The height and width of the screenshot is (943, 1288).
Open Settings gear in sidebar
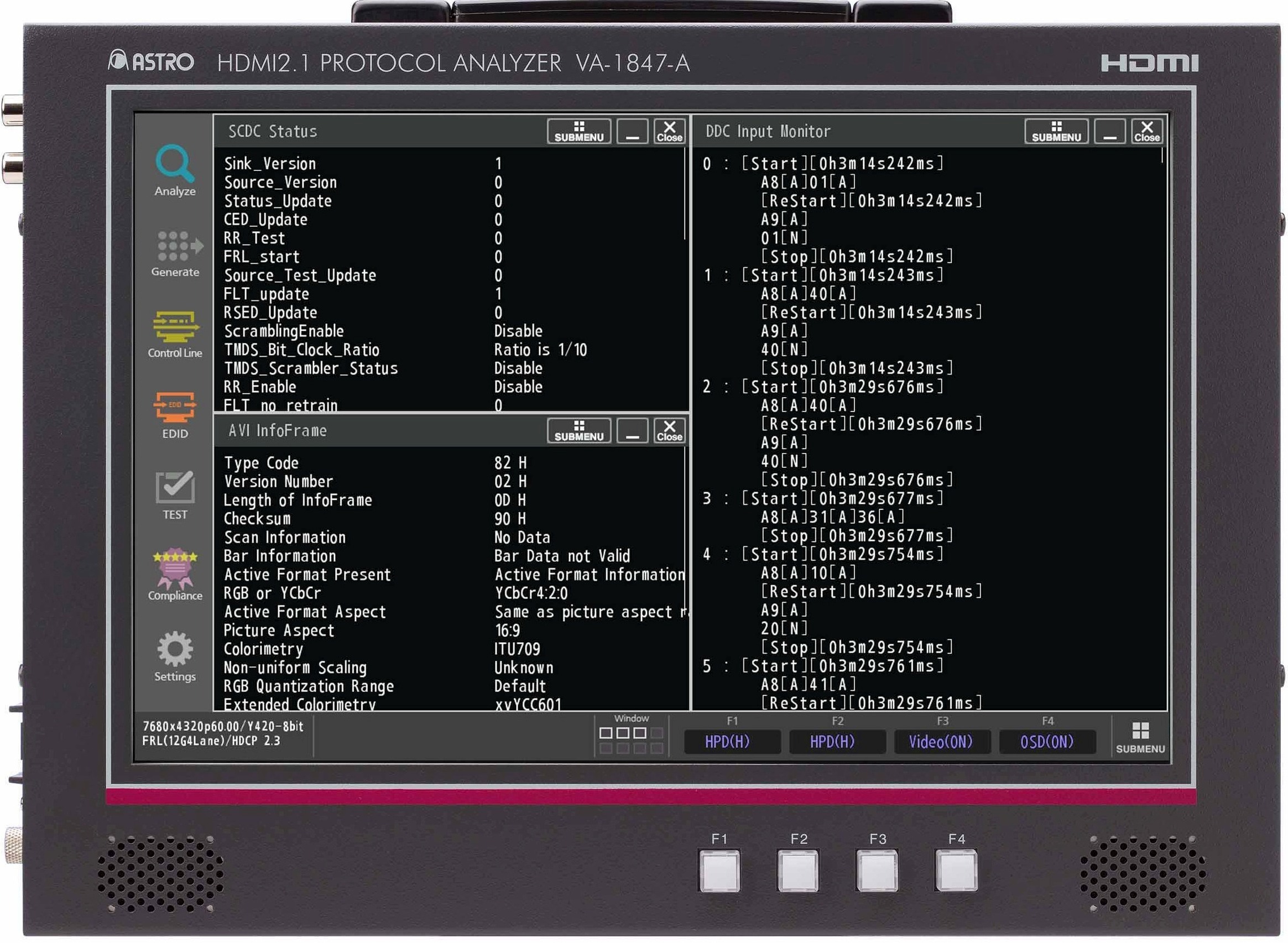tap(175, 657)
